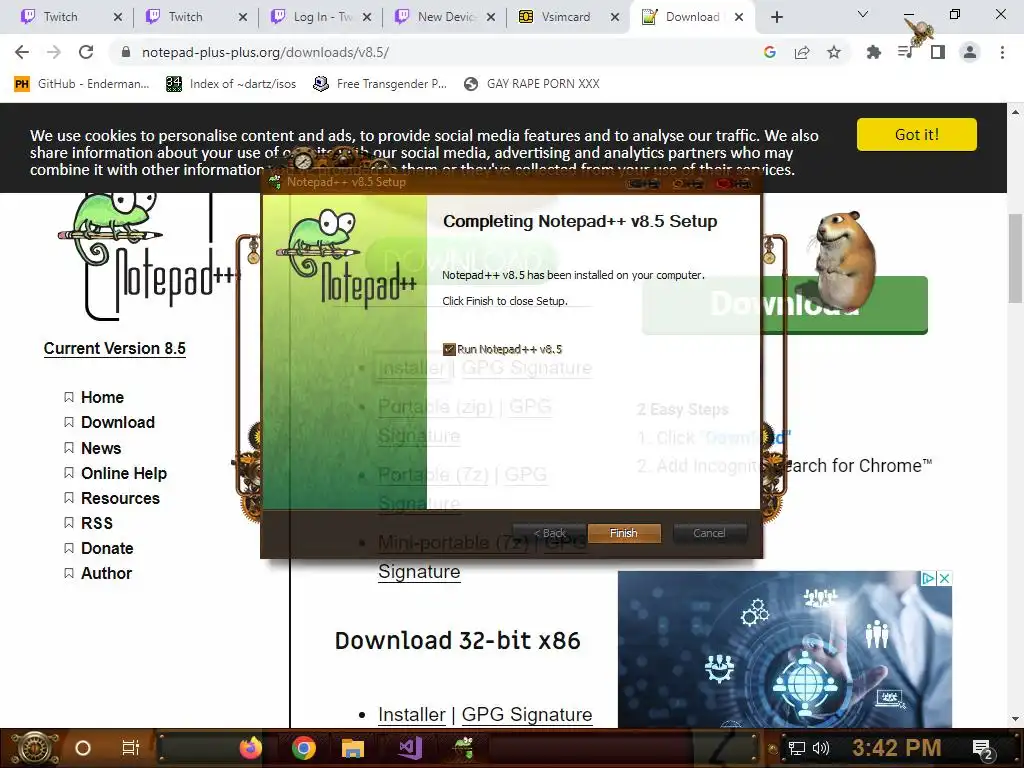The height and width of the screenshot is (768, 1024).
Task: Open Visual Studio from taskbar
Action: click(x=409, y=748)
